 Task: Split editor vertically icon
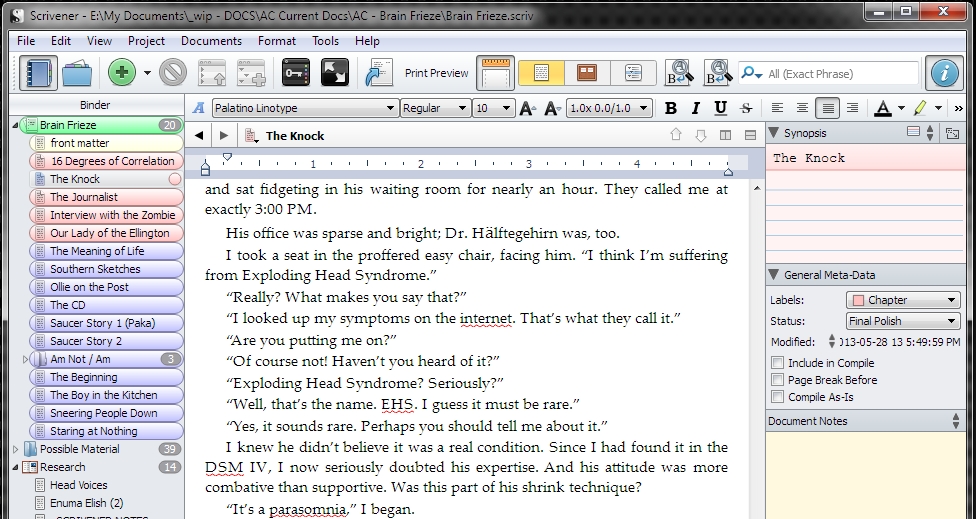coord(725,135)
